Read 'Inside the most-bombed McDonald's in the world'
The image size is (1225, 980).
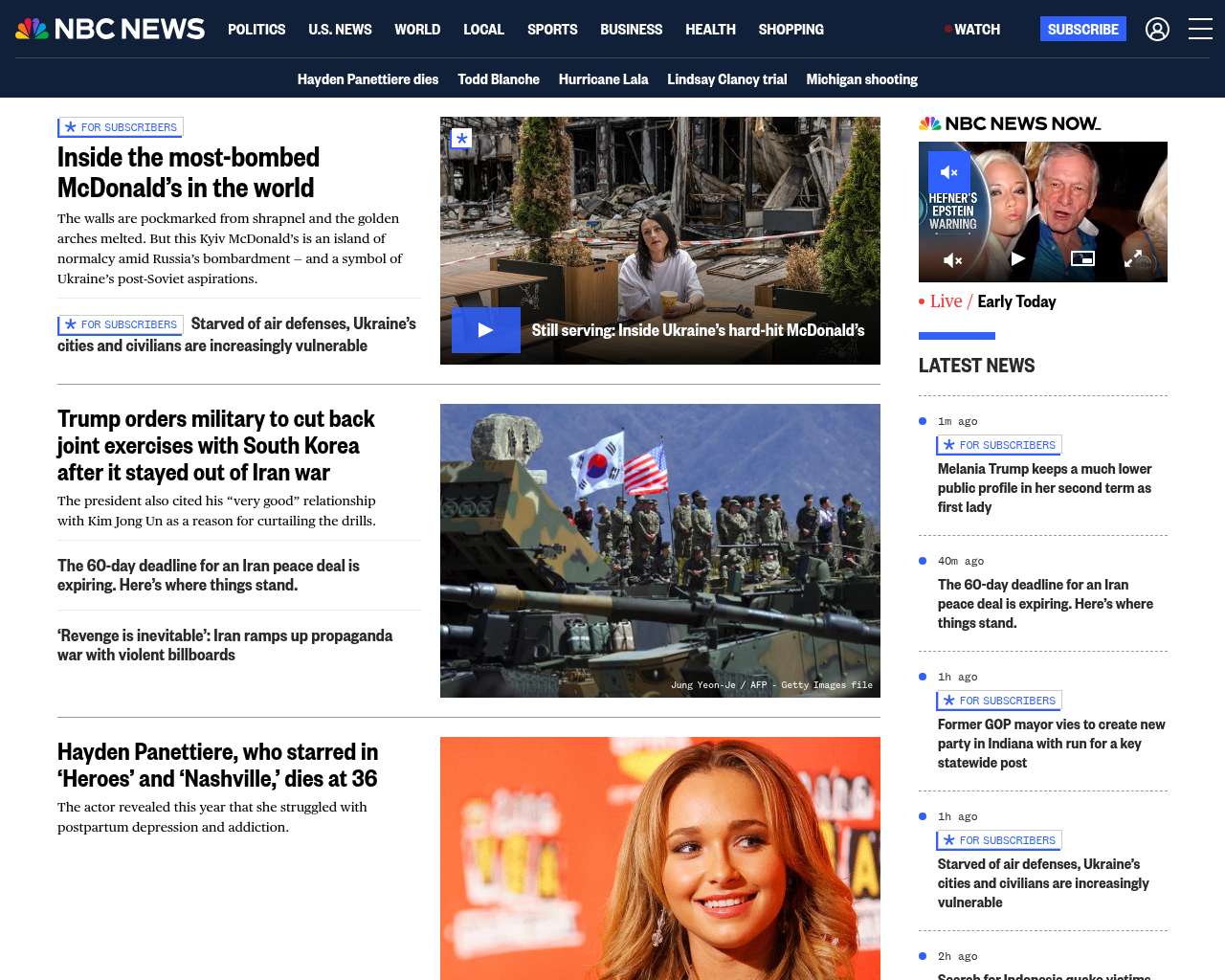tap(189, 172)
